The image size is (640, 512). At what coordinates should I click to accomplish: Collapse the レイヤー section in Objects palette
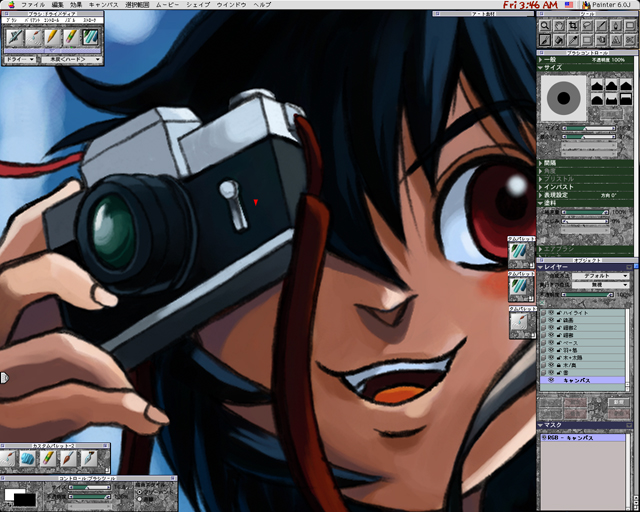click(x=540, y=267)
